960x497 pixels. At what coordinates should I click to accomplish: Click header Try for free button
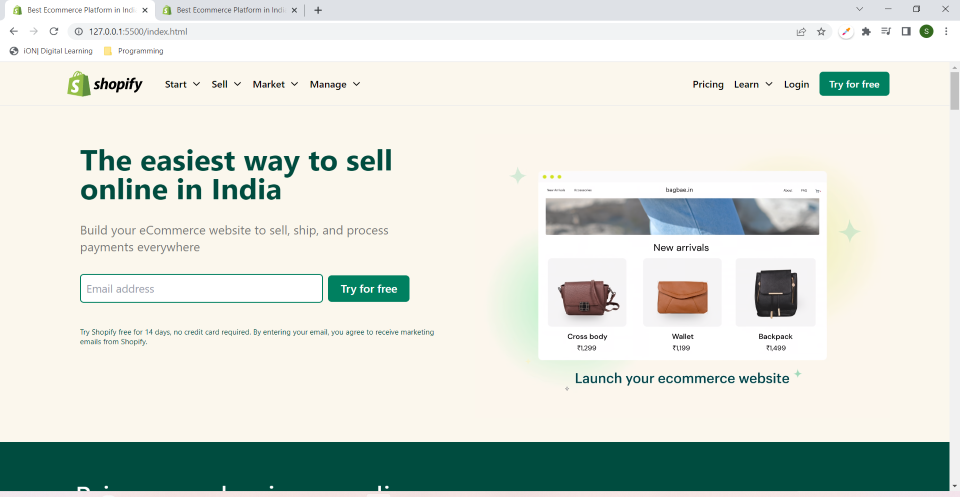pos(854,84)
